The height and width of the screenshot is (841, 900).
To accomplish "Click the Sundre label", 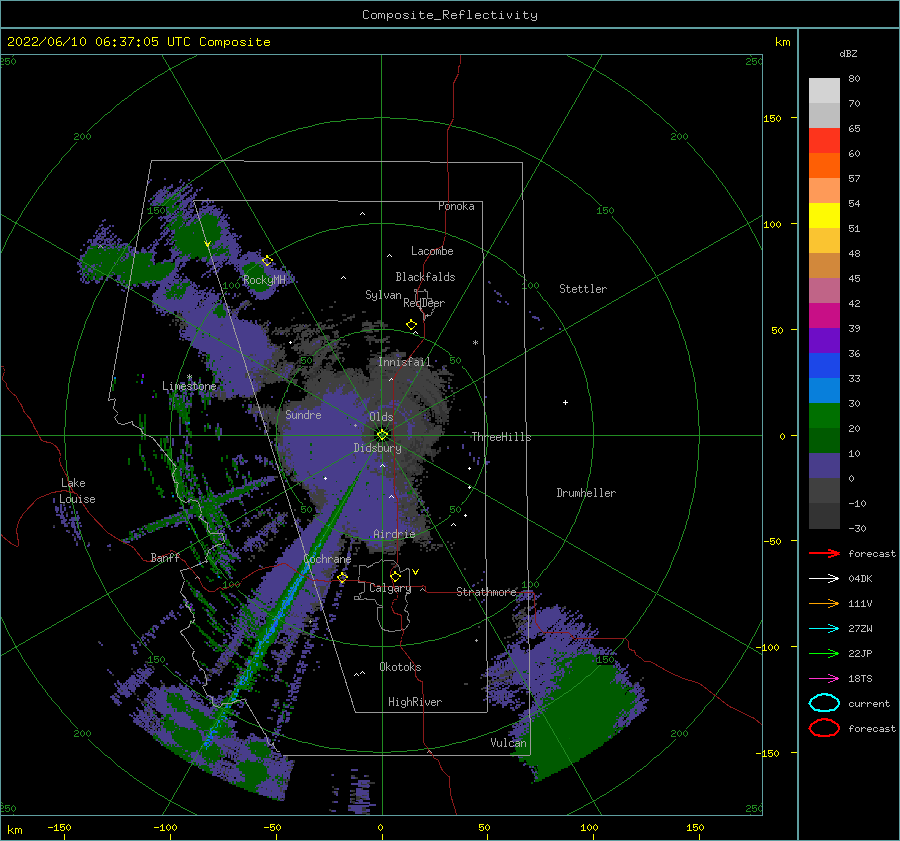I will click(303, 414).
